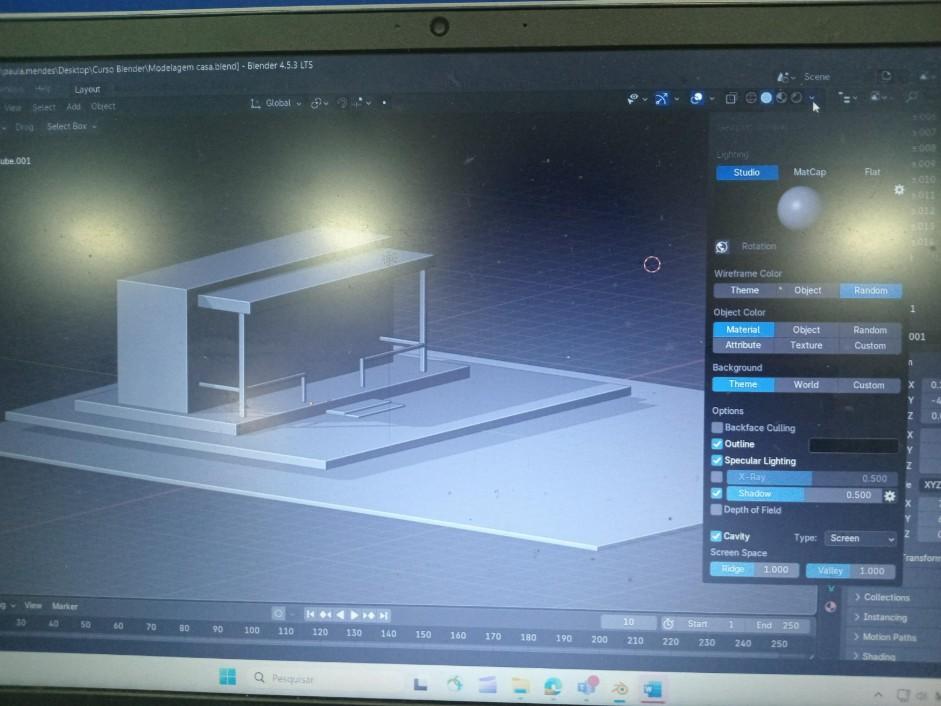Toggle viewport overlays icon
The width and height of the screenshot is (941, 706).
(x=697, y=98)
